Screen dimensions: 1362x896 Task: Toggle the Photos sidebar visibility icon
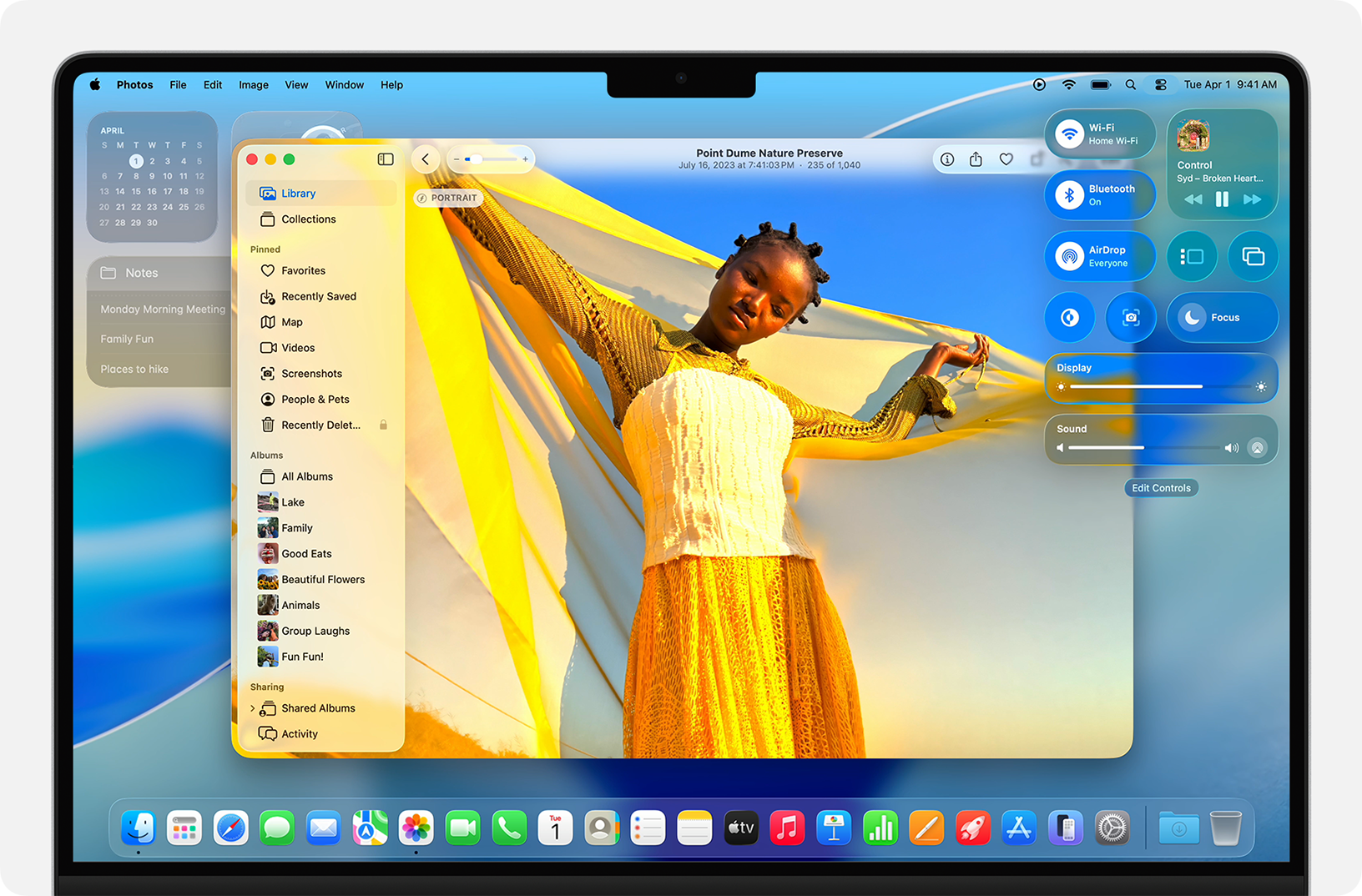pyautogui.click(x=385, y=159)
